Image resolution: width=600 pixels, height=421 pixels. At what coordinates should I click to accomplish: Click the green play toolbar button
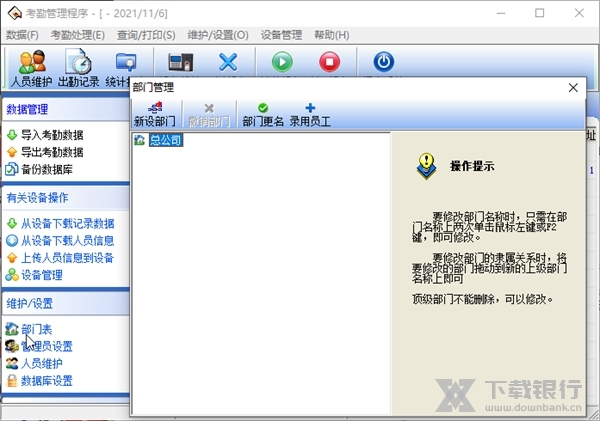[x=282, y=62]
